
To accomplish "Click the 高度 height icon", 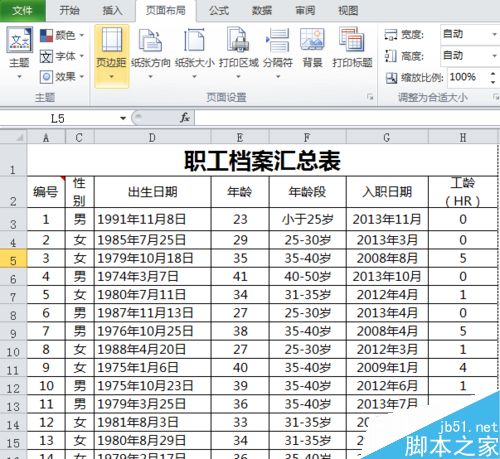I will (x=391, y=56).
